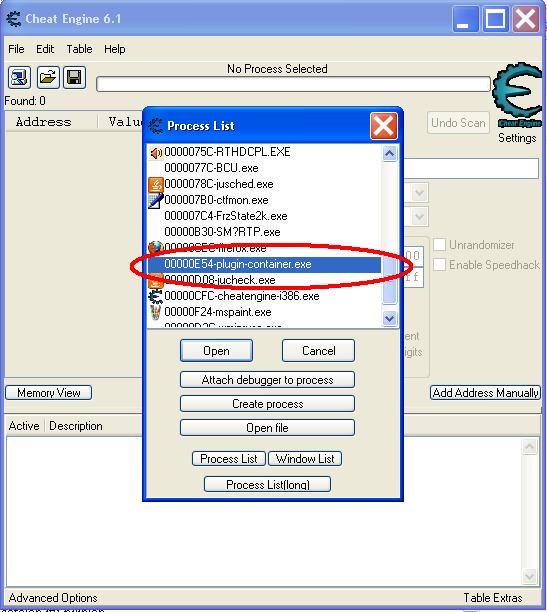Screen dimensions: 547x612
Task: Click the process list scrollbar thumb
Action: click(x=389, y=279)
